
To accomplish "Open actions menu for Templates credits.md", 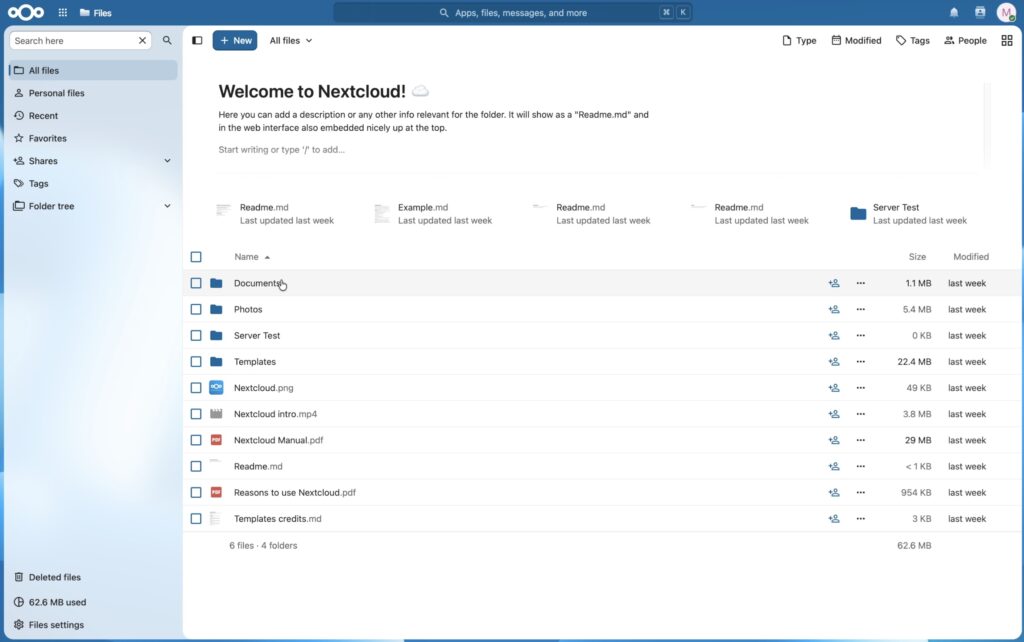I will point(861,519).
